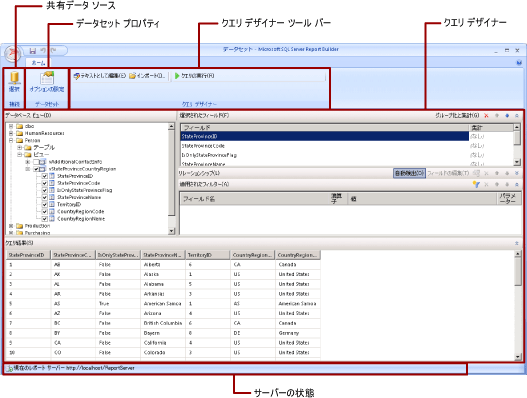
Task: Open dataset Set Options icon
Action: coord(47,78)
